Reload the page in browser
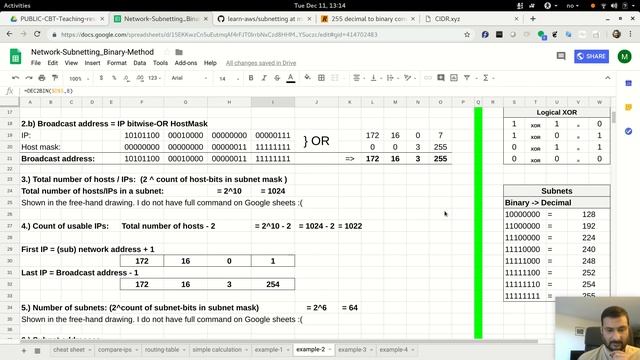Screen dimensions: 640x360 37,34
